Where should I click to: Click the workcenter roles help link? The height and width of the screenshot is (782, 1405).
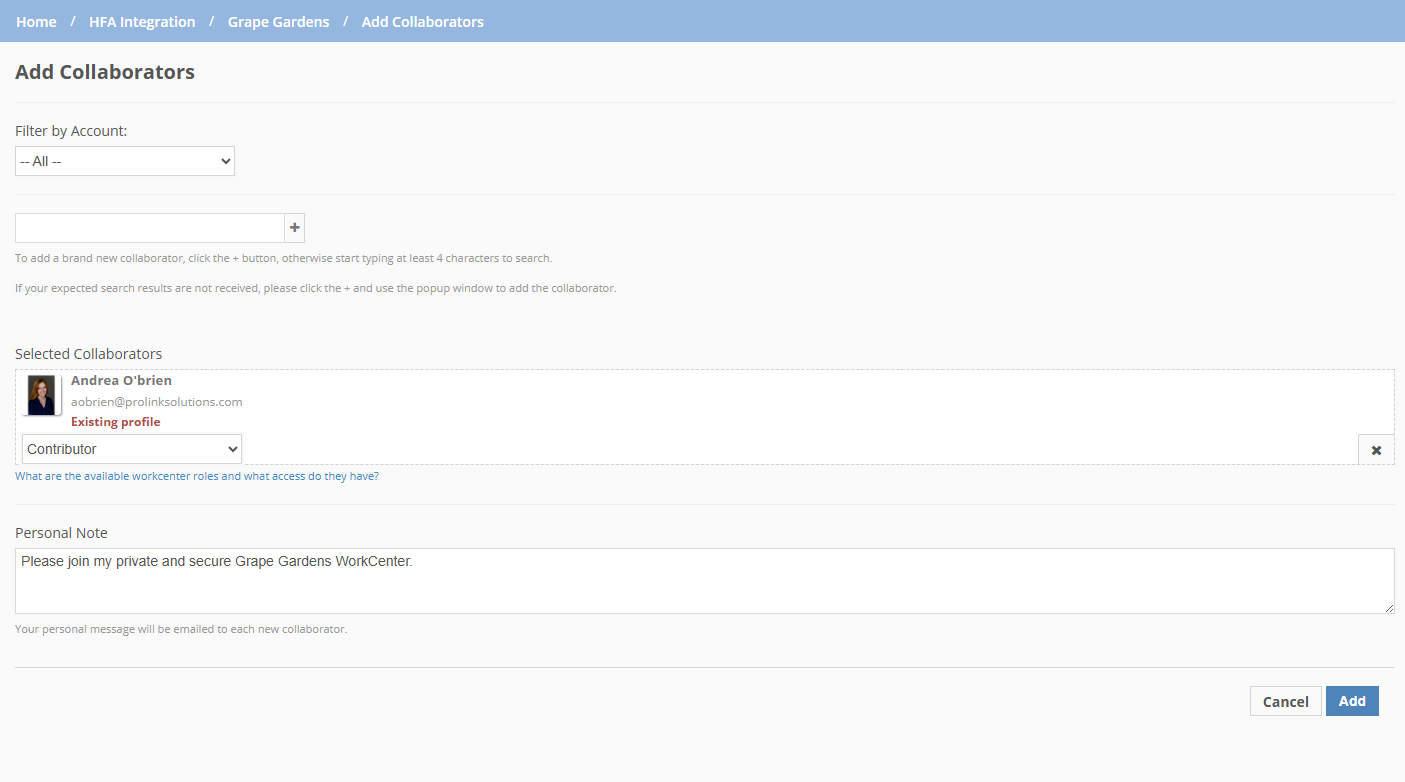[196, 475]
